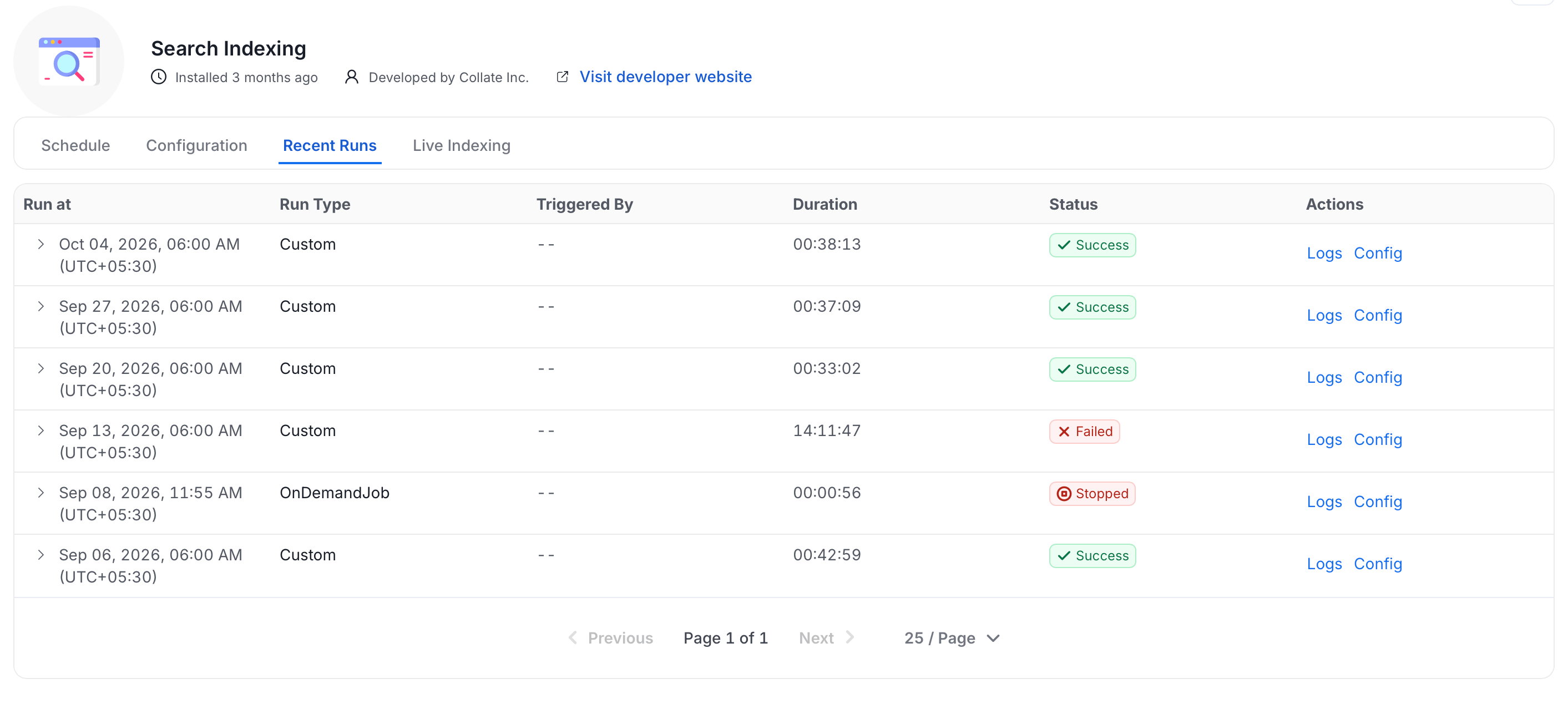Open Config for the Sep 27 run
The height and width of the screenshot is (719, 1568).
point(1378,315)
